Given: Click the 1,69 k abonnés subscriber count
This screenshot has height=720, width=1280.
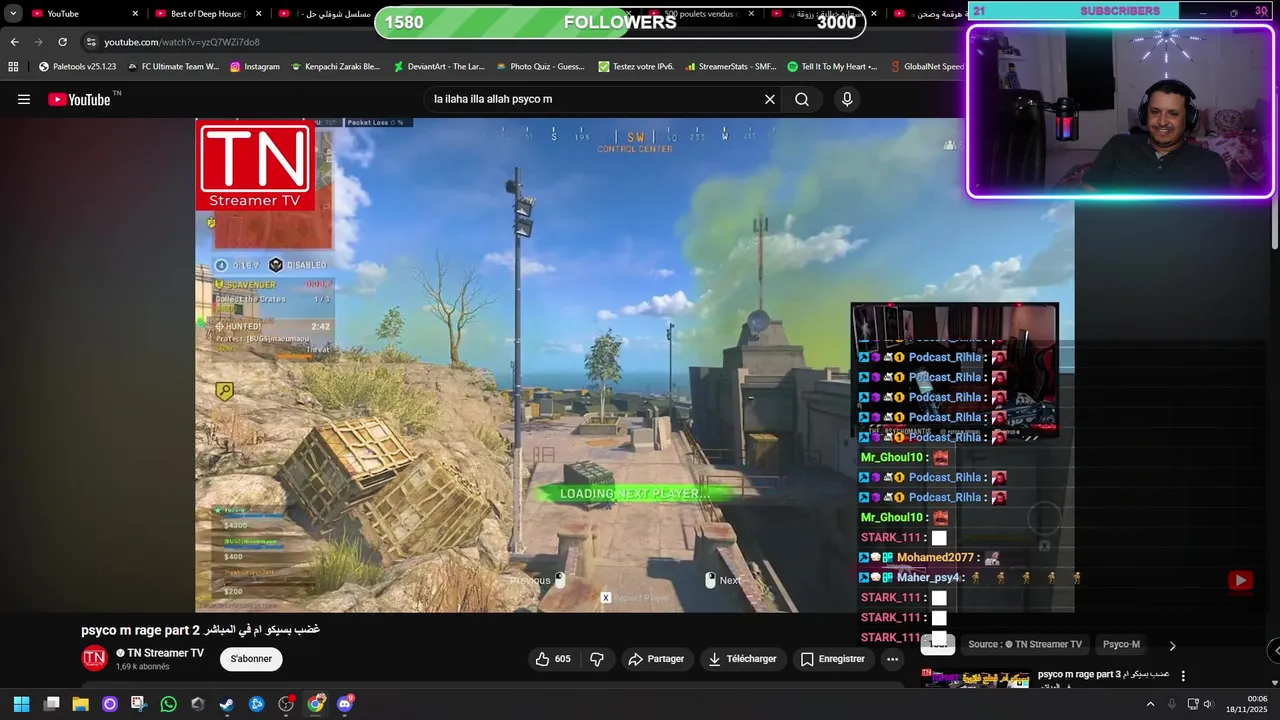Looking at the screenshot, I should pyautogui.click(x=143, y=667).
